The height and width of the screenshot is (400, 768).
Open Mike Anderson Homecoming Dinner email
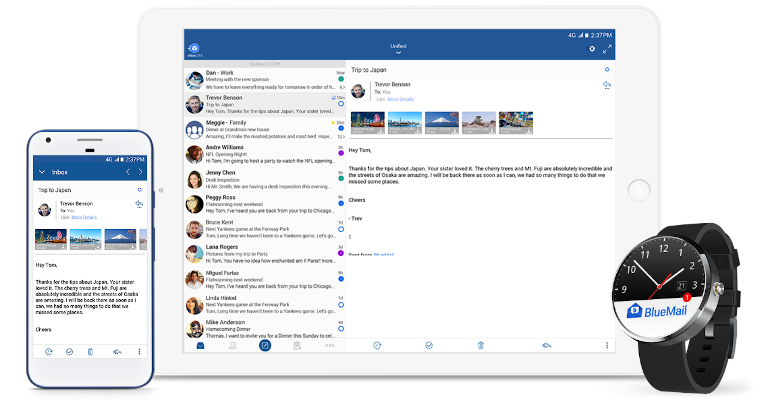click(x=265, y=329)
